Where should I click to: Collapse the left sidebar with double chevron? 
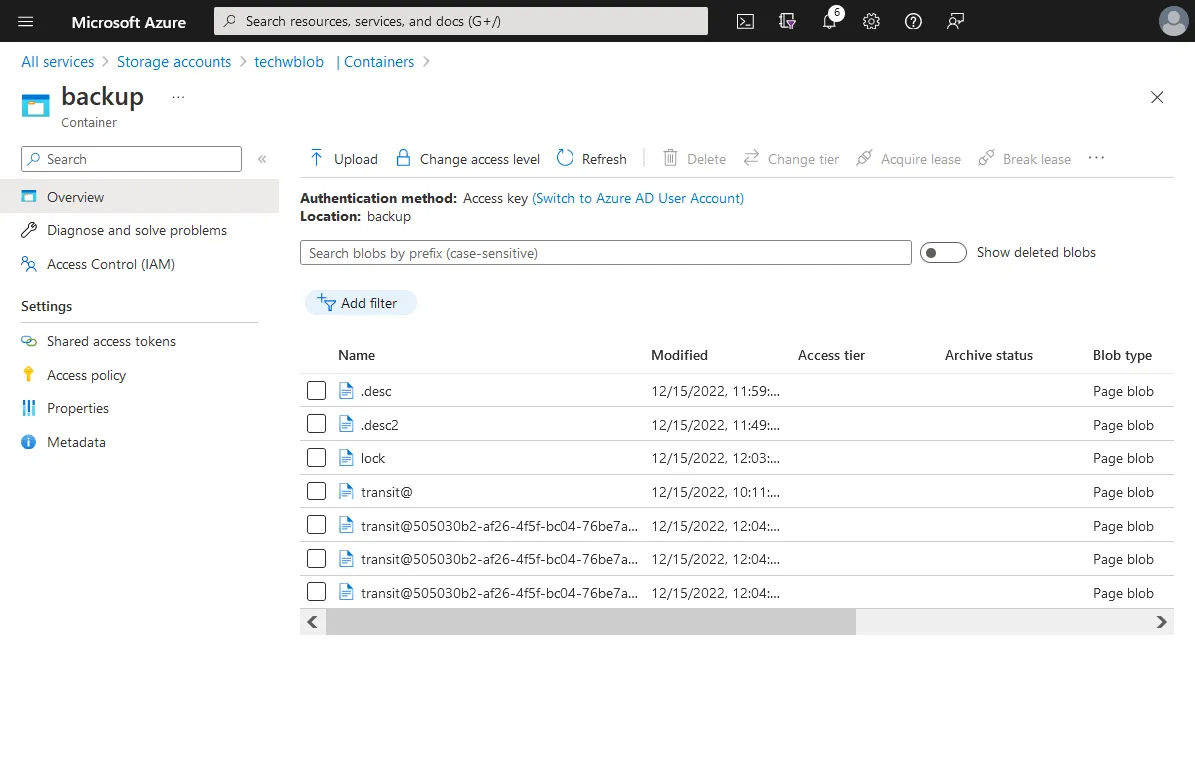point(262,159)
